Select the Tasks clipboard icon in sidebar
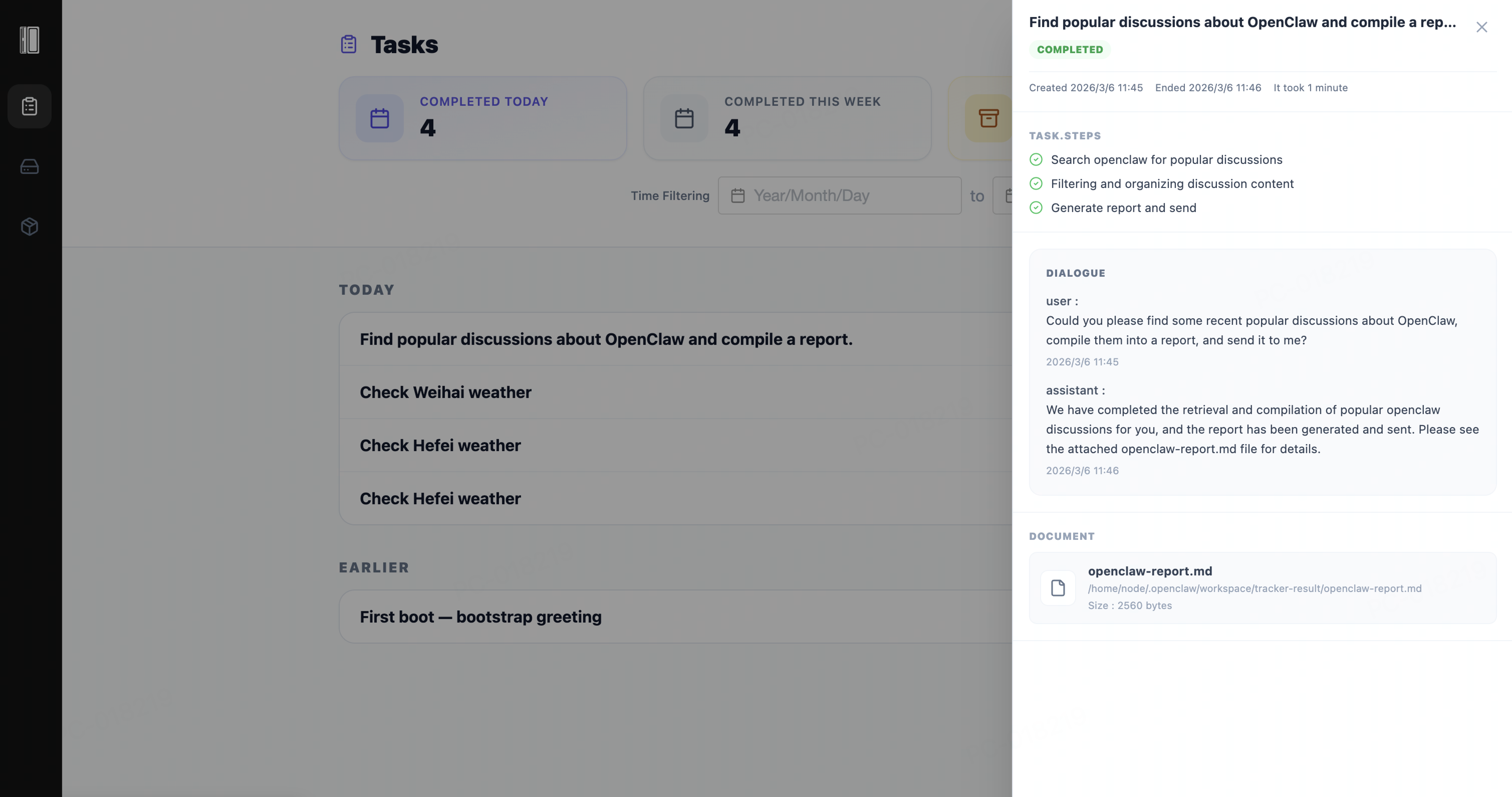The image size is (1512, 797). [x=29, y=106]
